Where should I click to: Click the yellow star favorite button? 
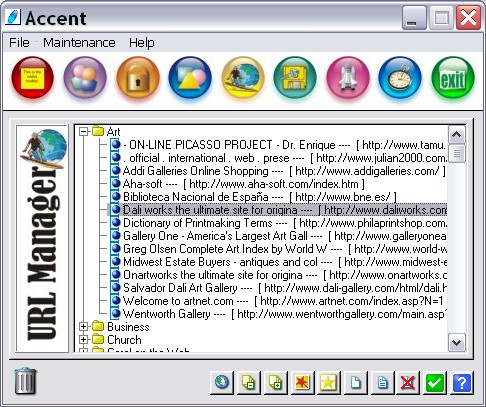click(x=329, y=382)
